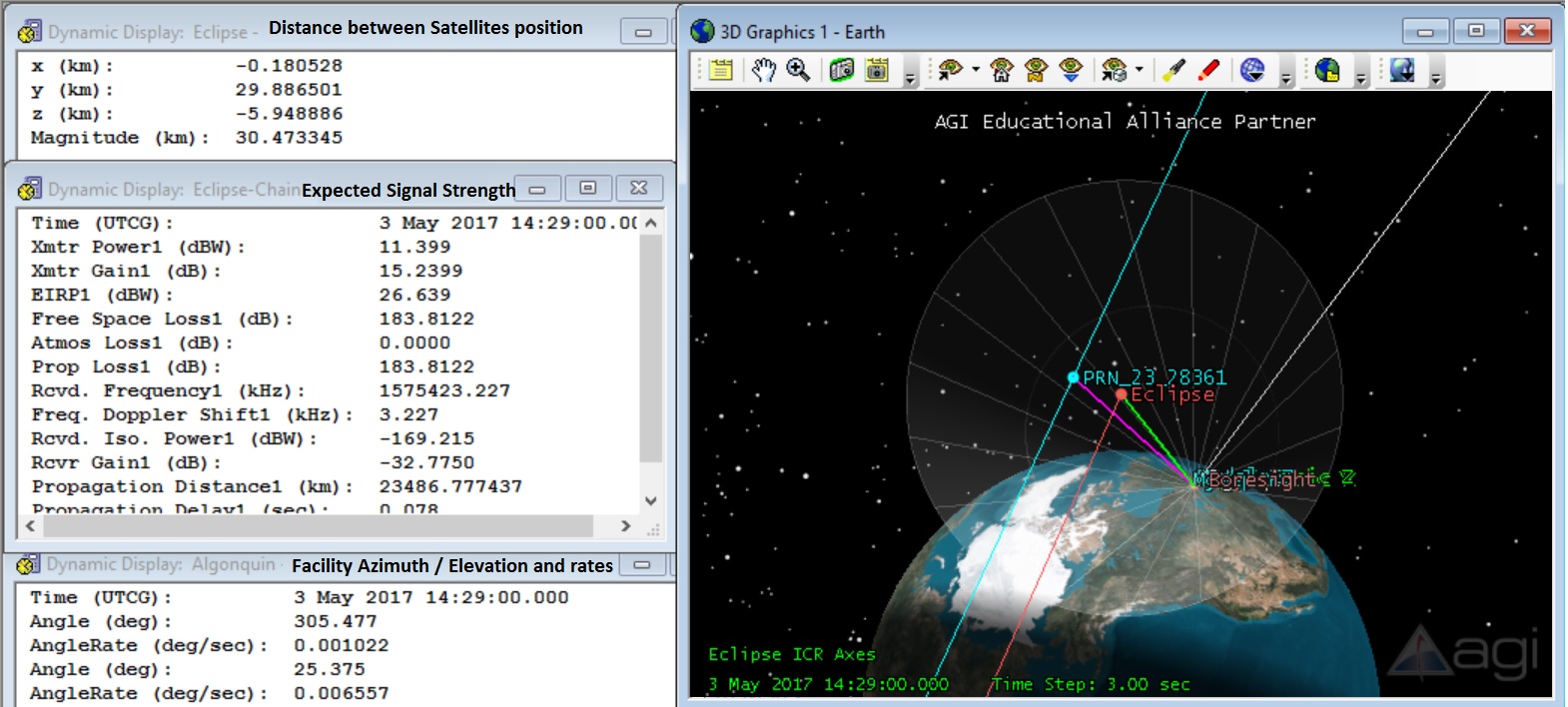
Task: Click scroll down arrow in Signal Strength panel
Action: coord(651,500)
